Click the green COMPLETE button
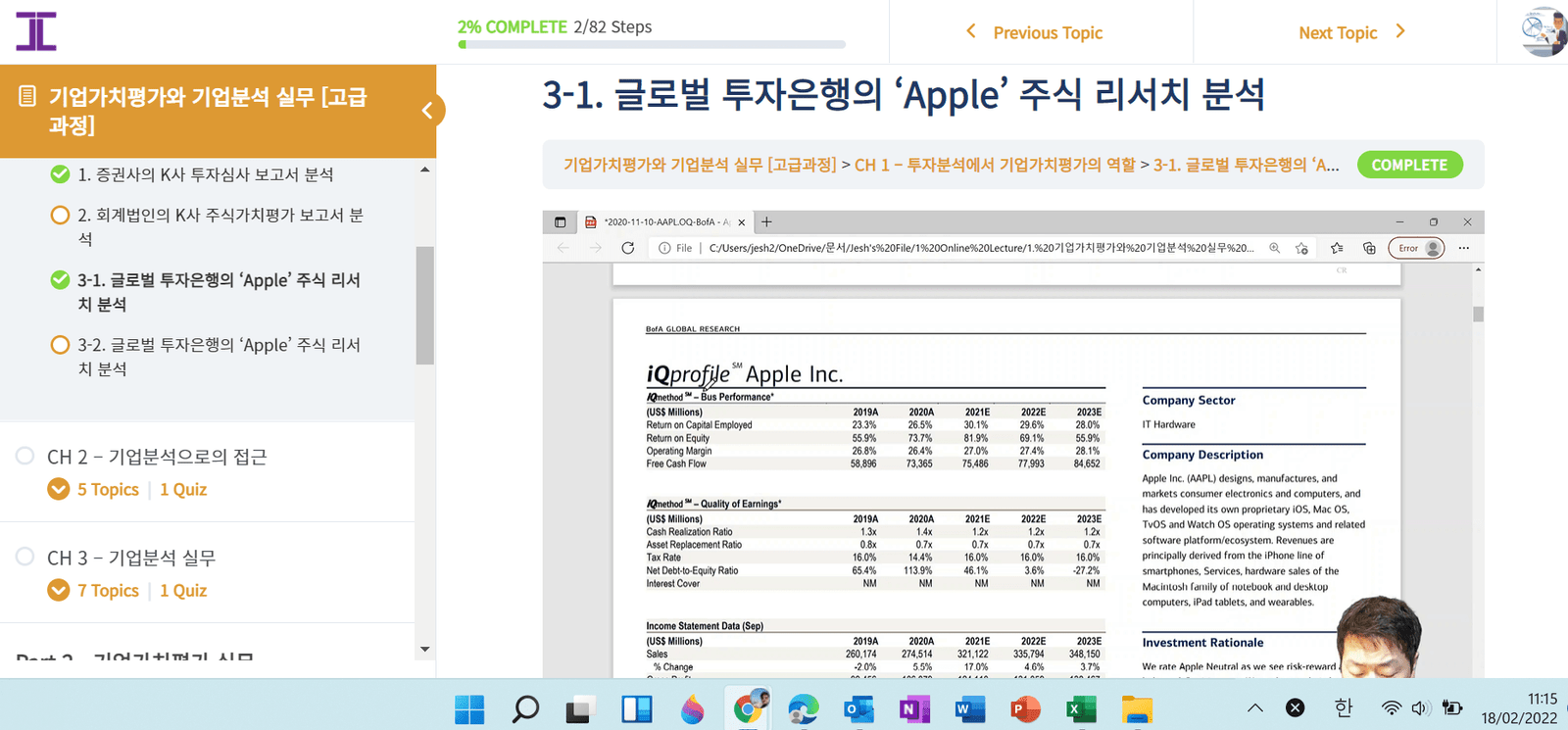The width and height of the screenshot is (1568, 730). [1409, 165]
